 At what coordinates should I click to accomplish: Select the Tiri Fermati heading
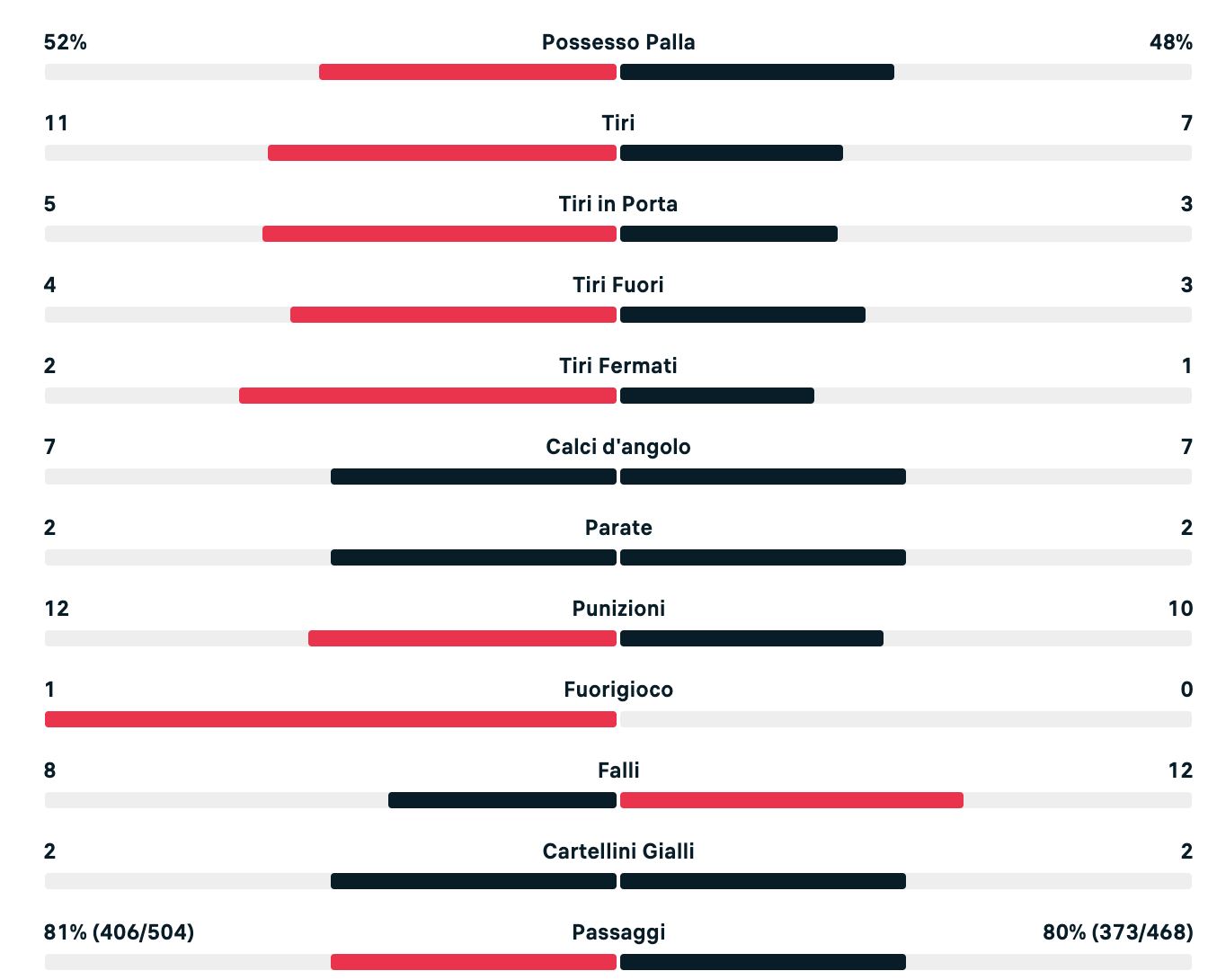(618, 366)
